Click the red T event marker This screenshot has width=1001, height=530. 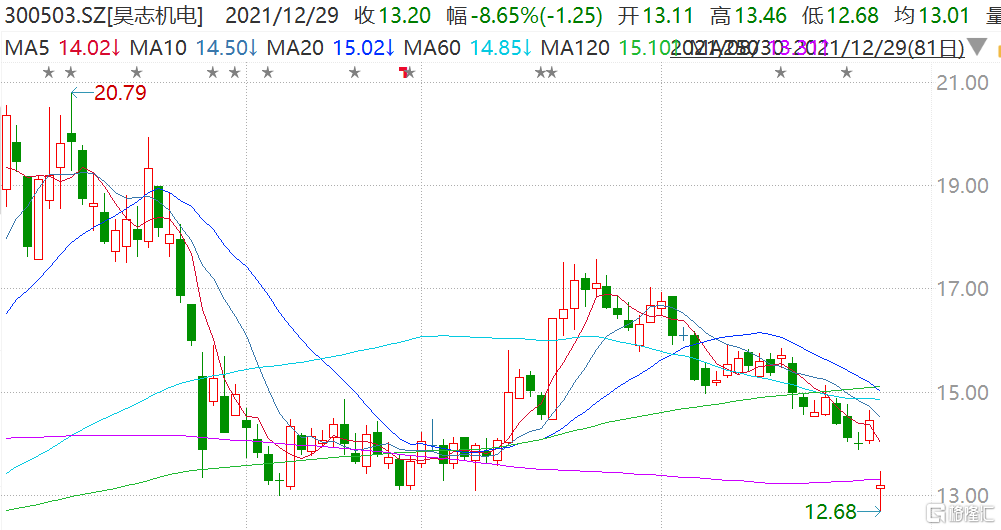[403, 72]
